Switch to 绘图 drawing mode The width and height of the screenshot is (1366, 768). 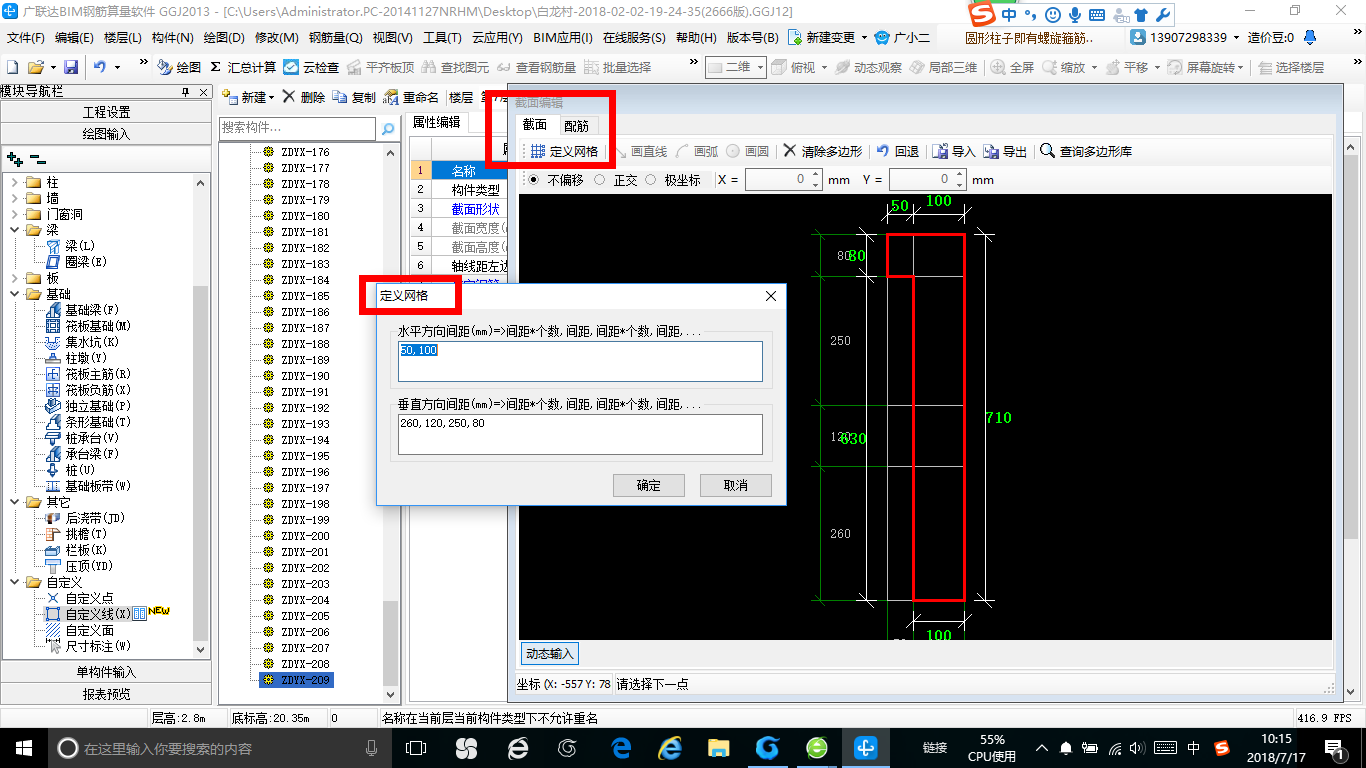(179, 67)
